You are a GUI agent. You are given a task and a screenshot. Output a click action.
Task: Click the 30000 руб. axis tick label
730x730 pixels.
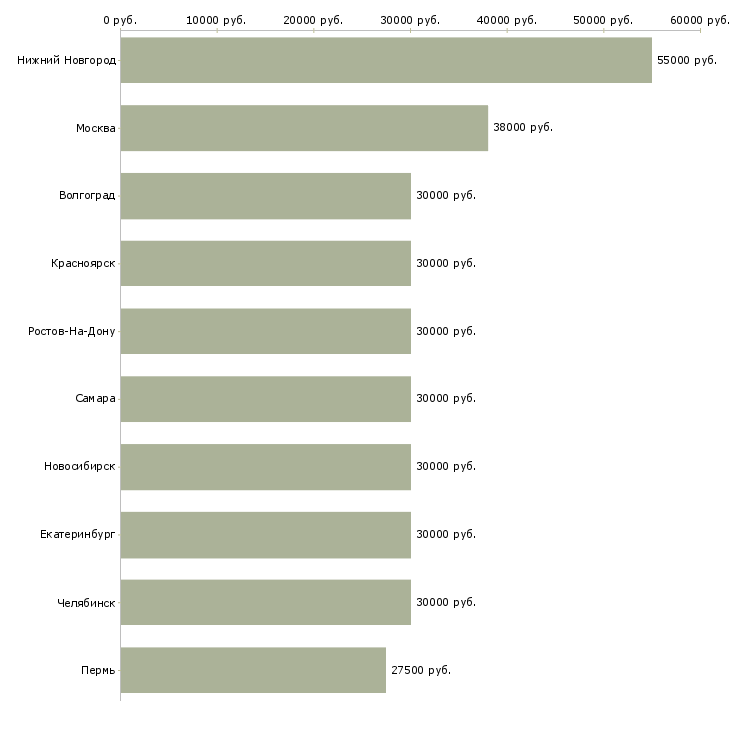(x=410, y=20)
